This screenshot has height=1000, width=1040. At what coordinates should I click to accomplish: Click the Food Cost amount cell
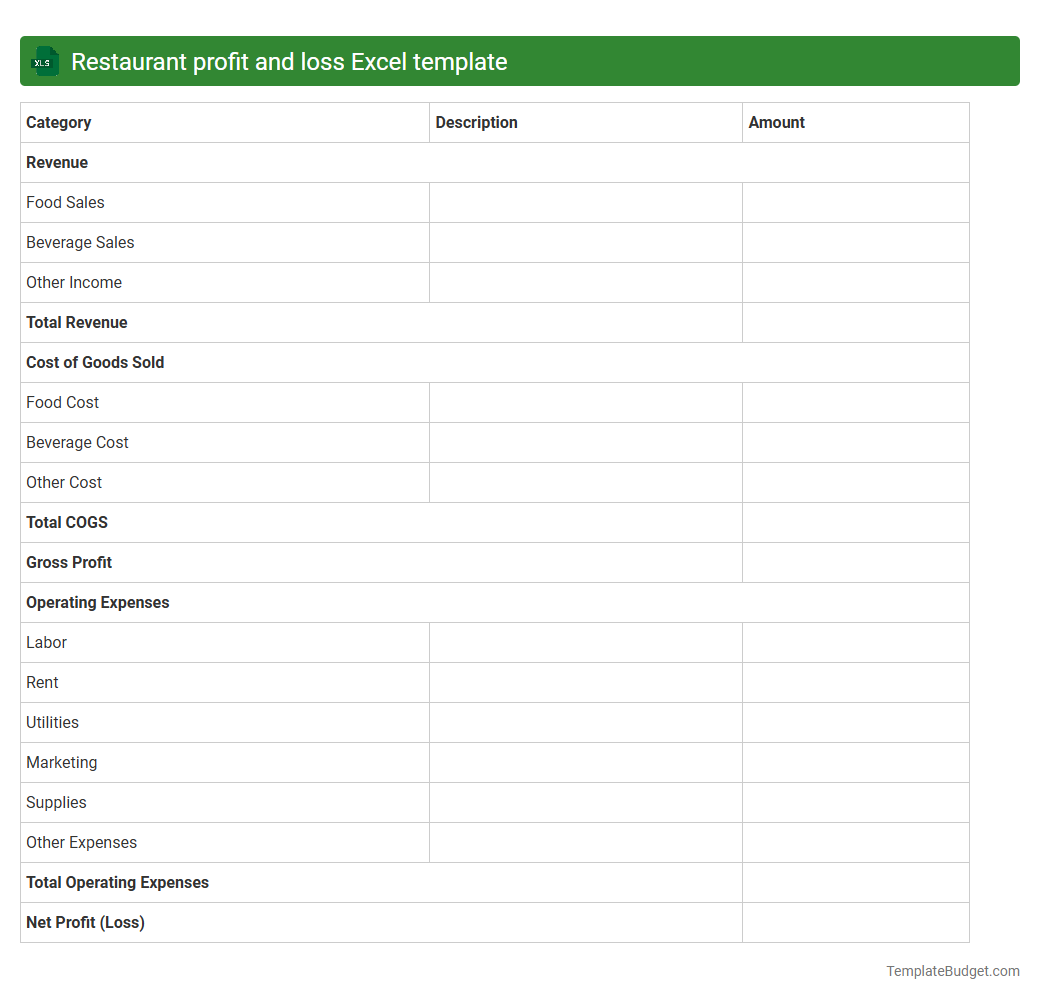(x=855, y=402)
